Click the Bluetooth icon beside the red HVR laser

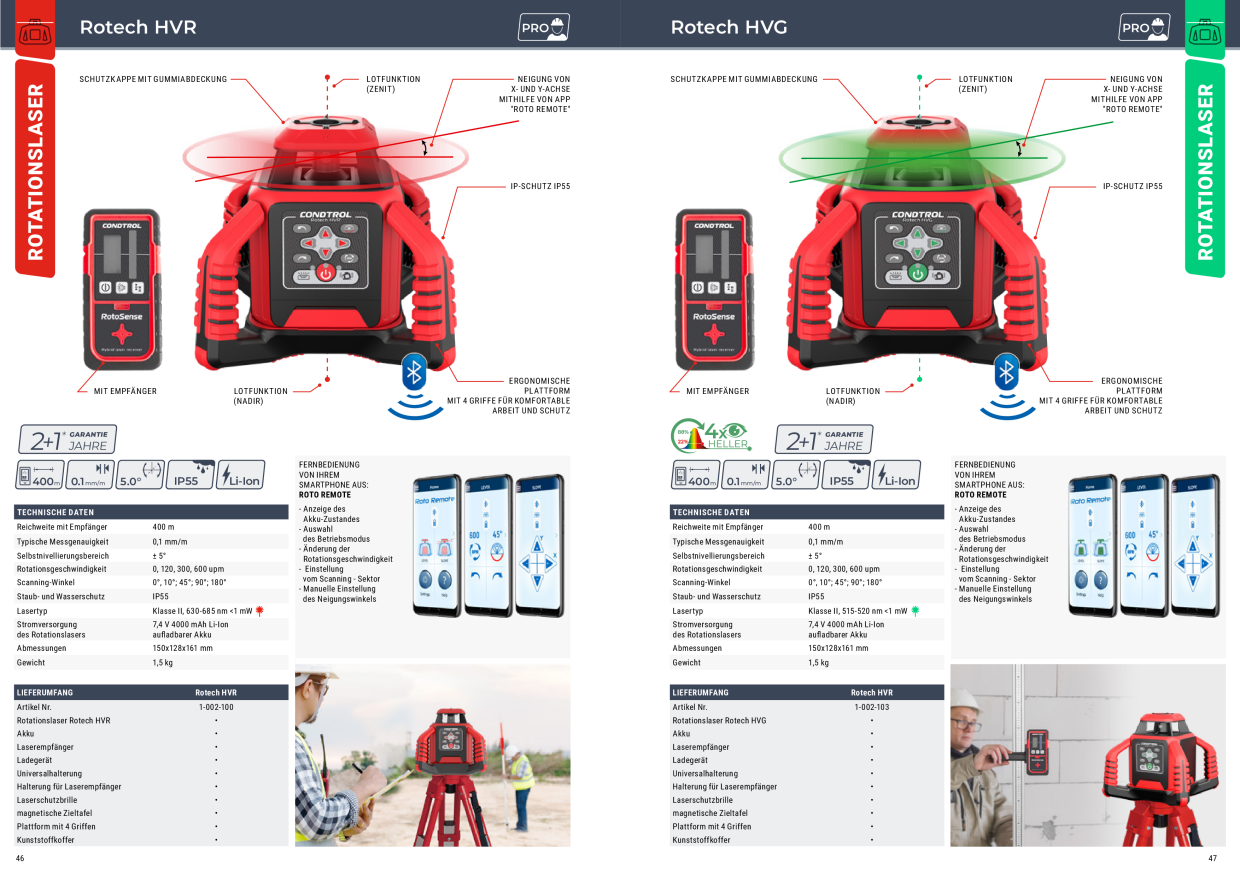pos(414,371)
